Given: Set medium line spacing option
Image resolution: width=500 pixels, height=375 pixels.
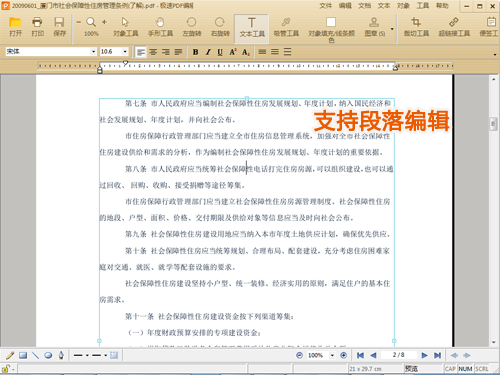Looking at the screenshot, I should click(x=275, y=52).
